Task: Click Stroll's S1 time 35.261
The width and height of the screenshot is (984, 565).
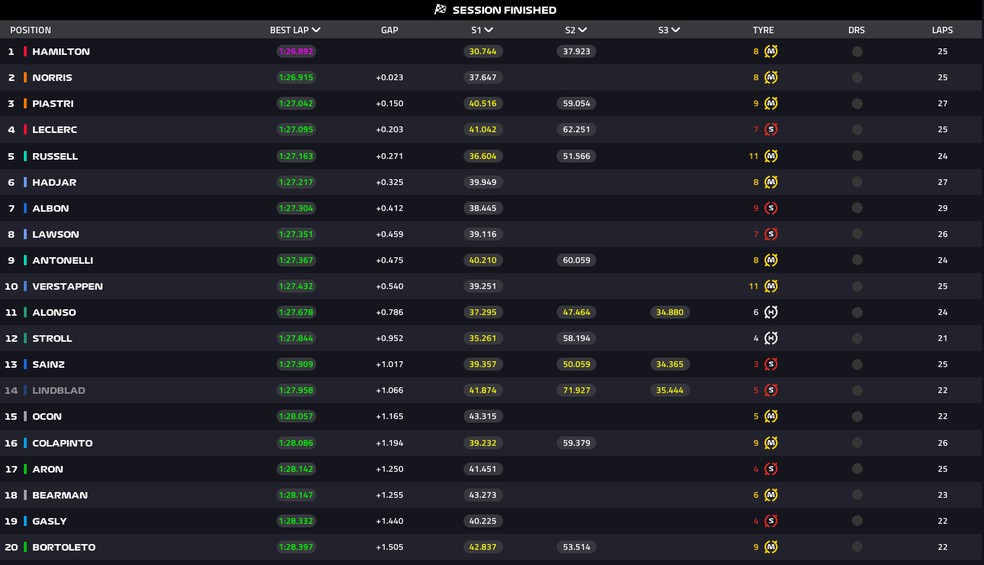Action: click(483, 338)
